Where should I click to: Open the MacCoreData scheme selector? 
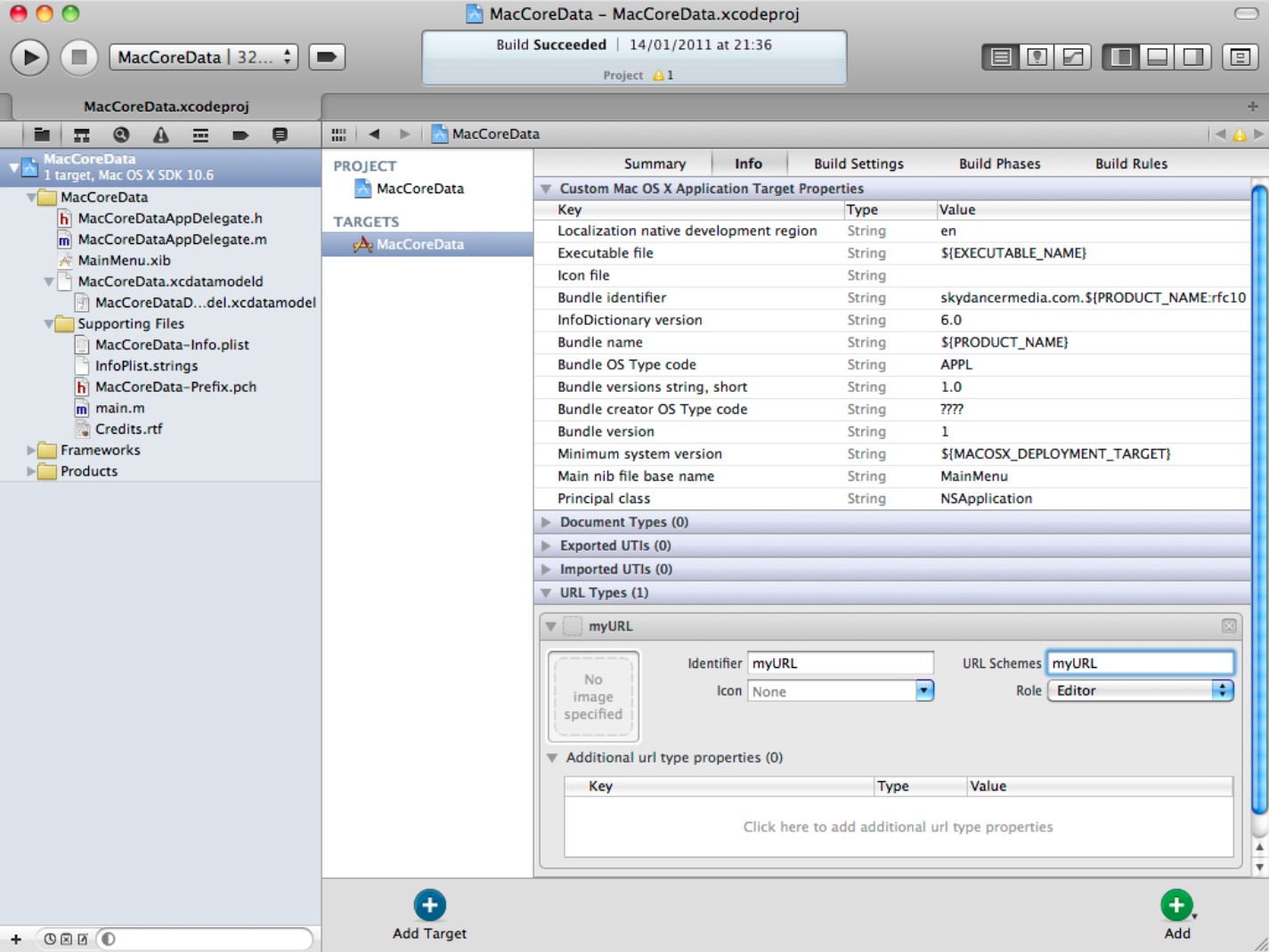pyautogui.click(x=203, y=57)
